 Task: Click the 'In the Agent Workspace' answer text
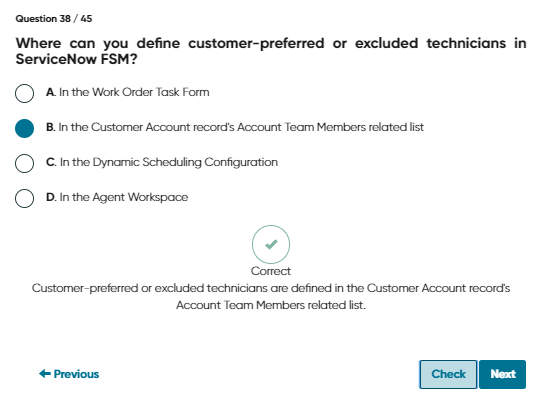124,197
